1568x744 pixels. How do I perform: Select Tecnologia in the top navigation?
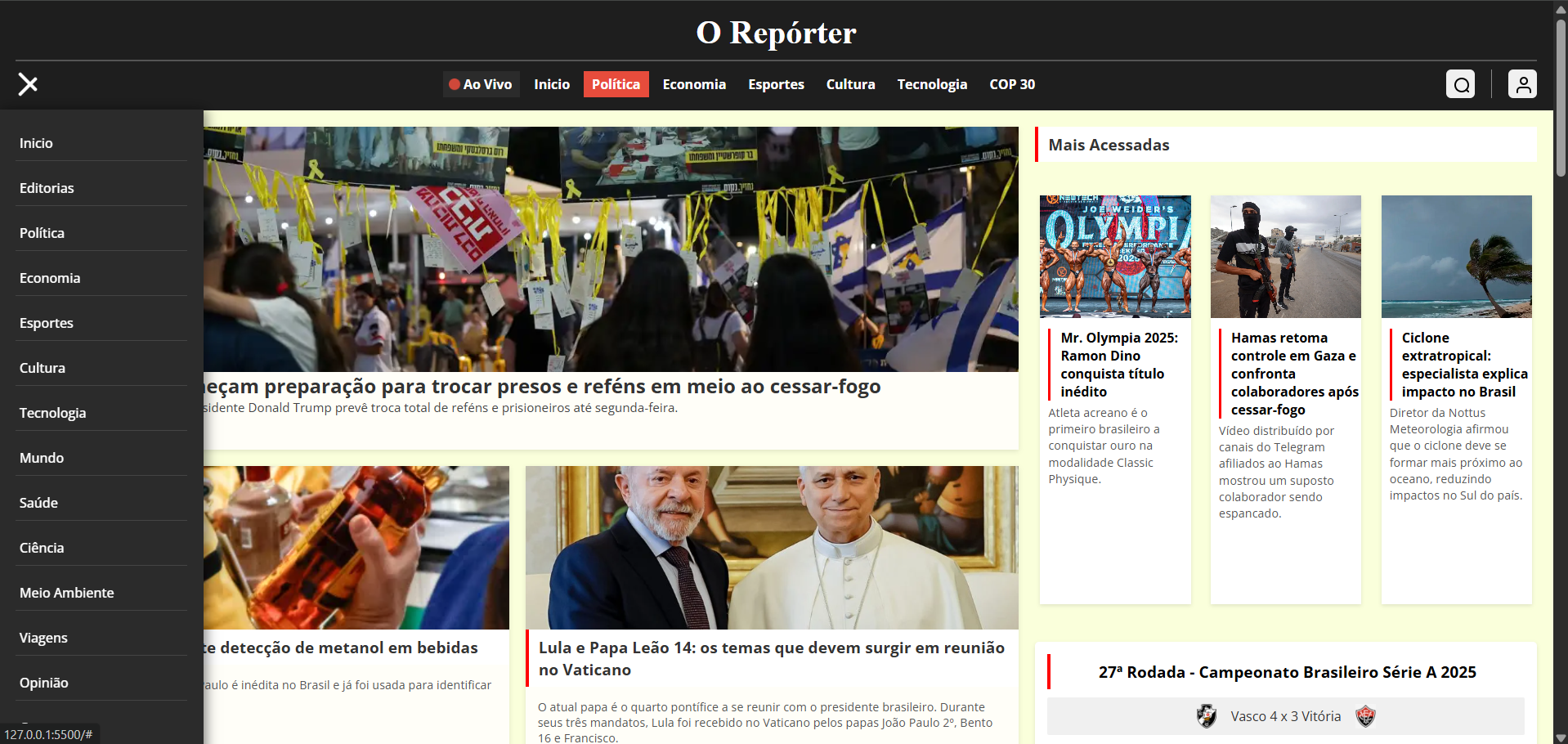(932, 83)
